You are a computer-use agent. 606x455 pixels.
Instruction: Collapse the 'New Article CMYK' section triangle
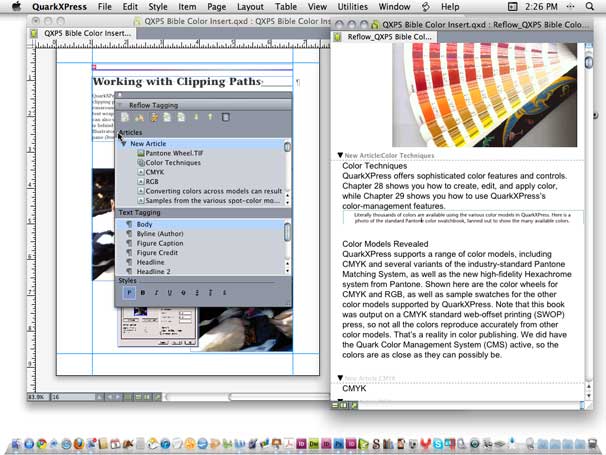(340, 378)
